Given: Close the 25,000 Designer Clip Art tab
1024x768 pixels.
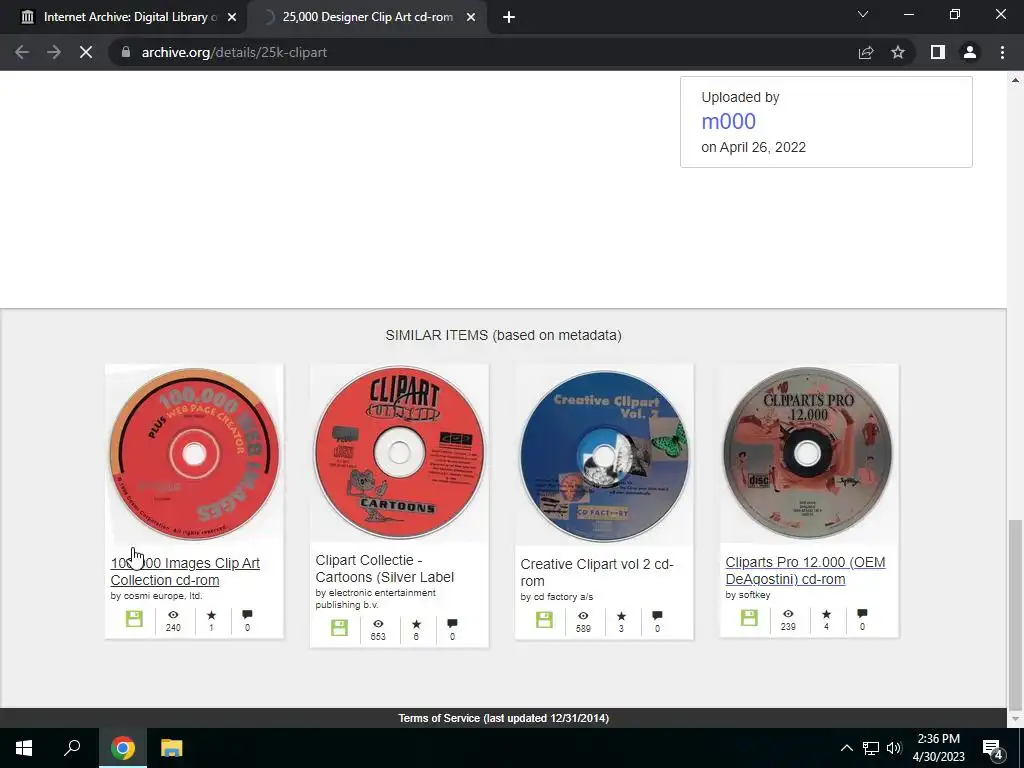Looking at the screenshot, I should (x=471, y=18).
